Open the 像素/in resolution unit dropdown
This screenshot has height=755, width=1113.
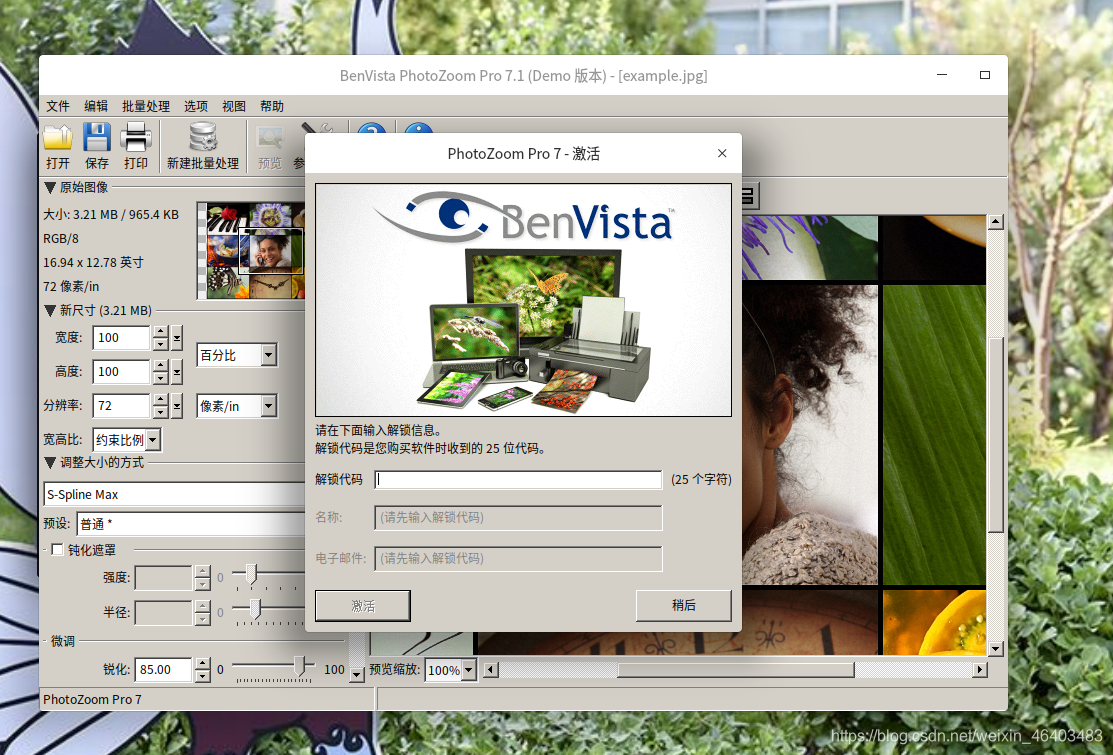[x=268, y=406]
